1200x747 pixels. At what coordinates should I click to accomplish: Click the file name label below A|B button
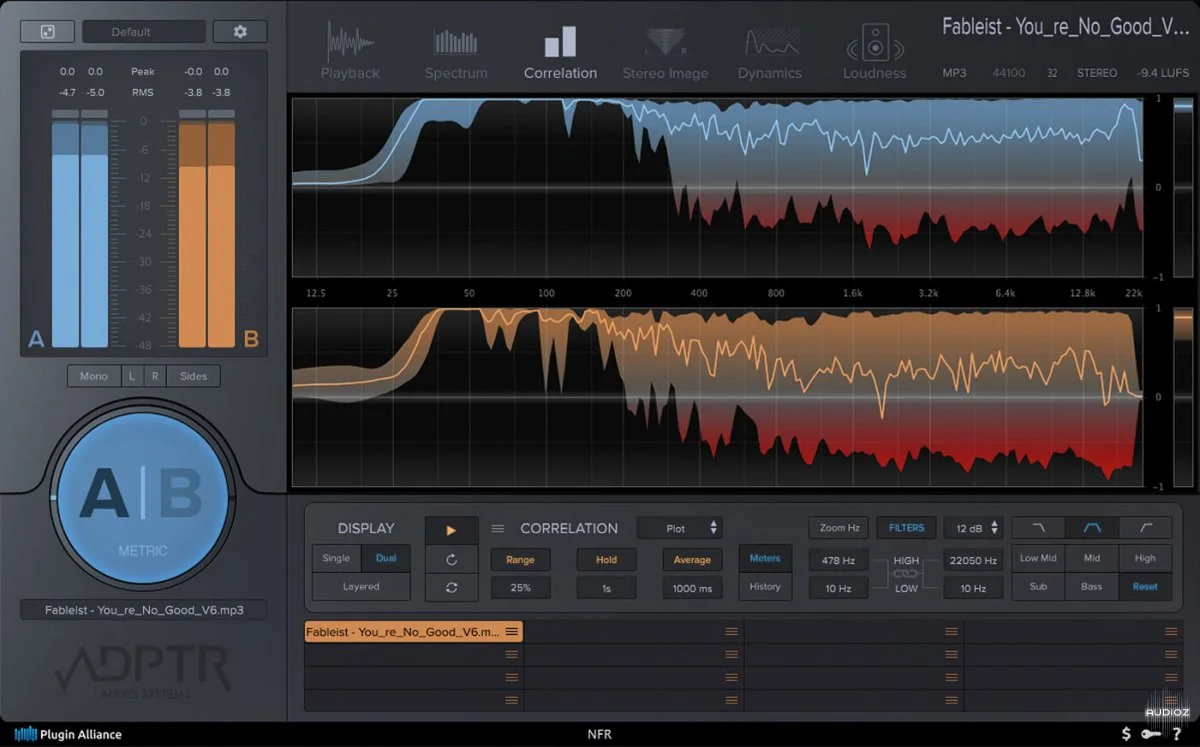(143, 609)
